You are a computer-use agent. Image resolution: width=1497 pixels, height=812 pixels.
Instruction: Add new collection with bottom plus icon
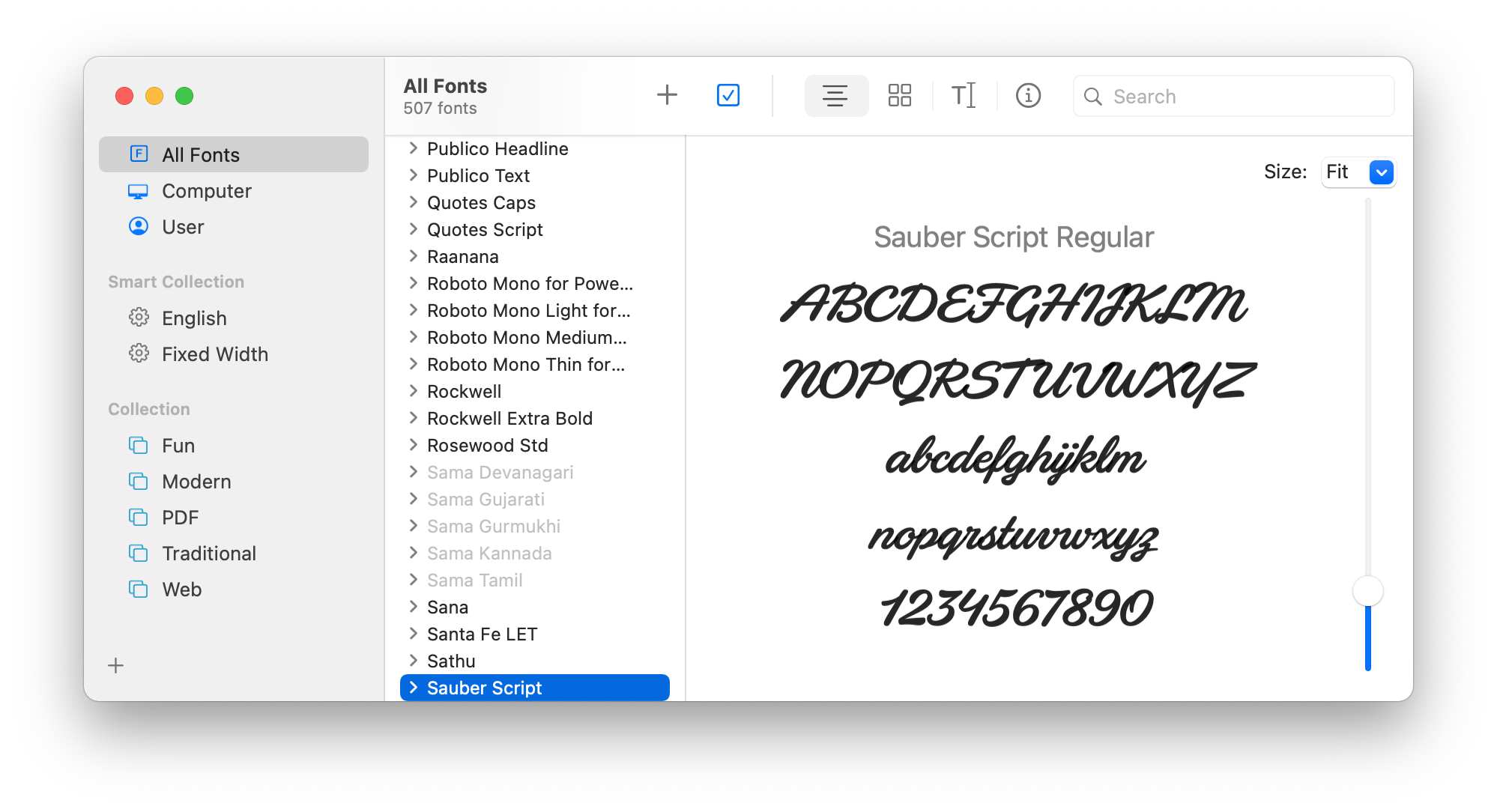point(115,665)
